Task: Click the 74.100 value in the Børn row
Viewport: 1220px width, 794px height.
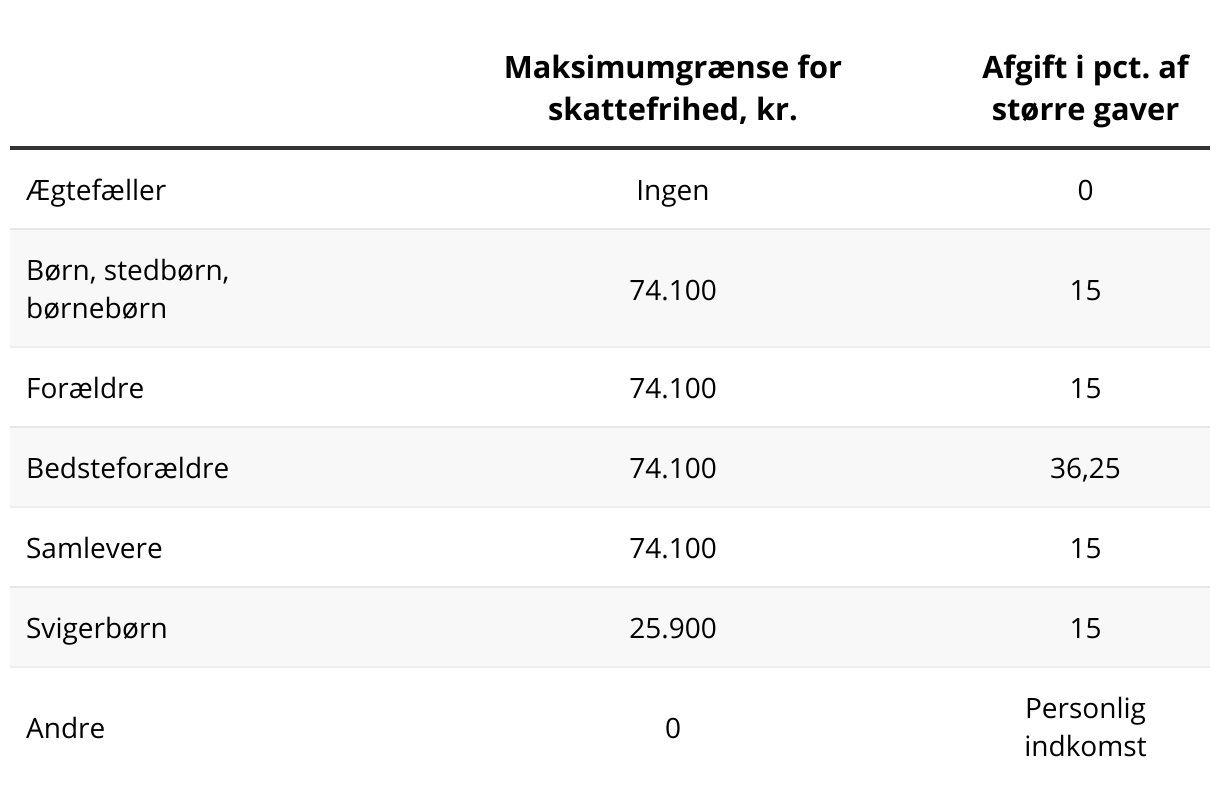Action: coord(672,290)
